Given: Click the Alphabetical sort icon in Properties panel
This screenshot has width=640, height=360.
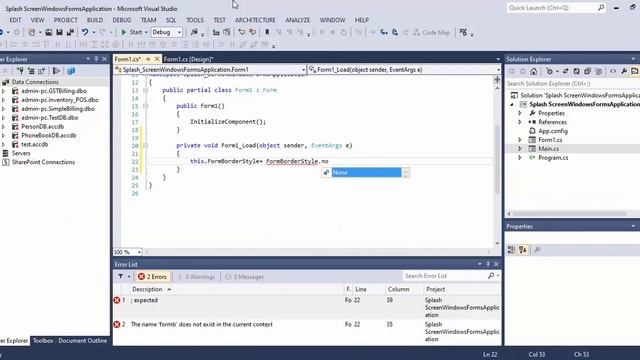Looking at the screenshot, I should click(x=523, y=250).
